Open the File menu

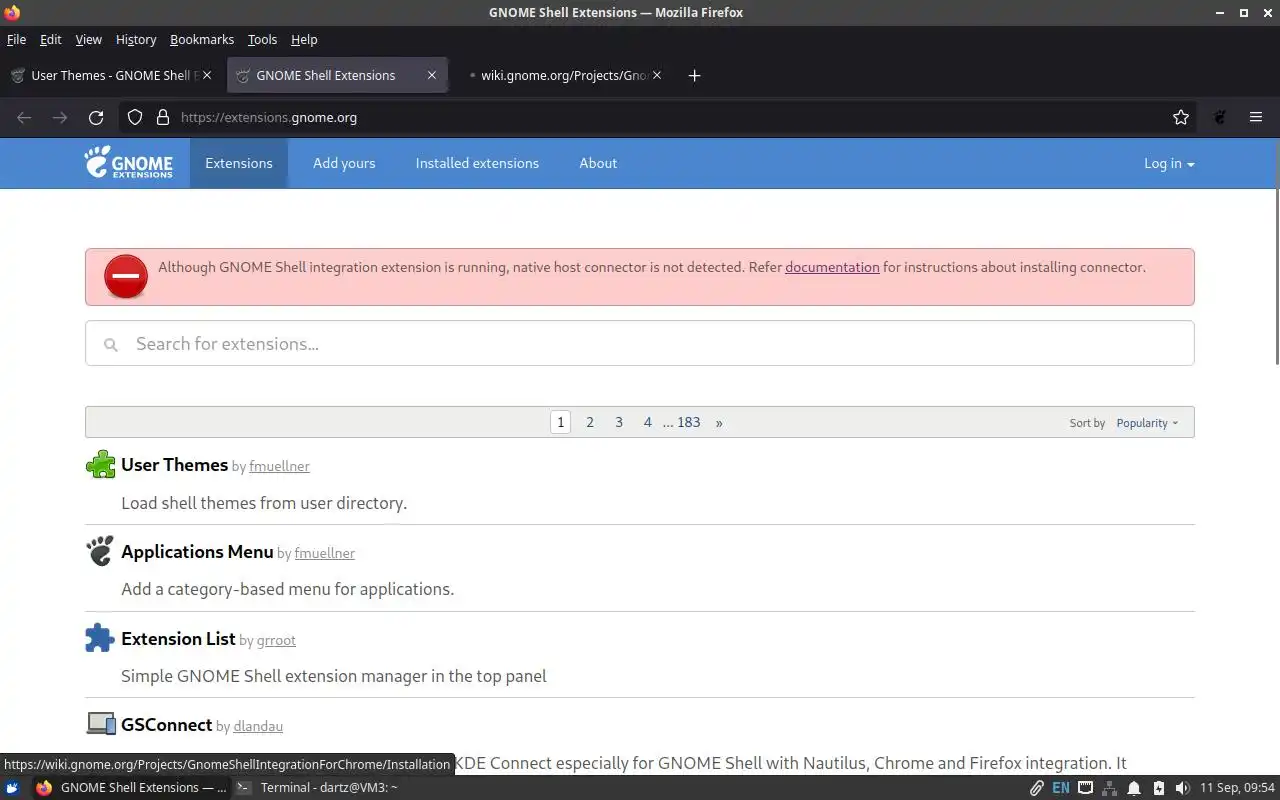pyautogui.click(x=17, y=39)
